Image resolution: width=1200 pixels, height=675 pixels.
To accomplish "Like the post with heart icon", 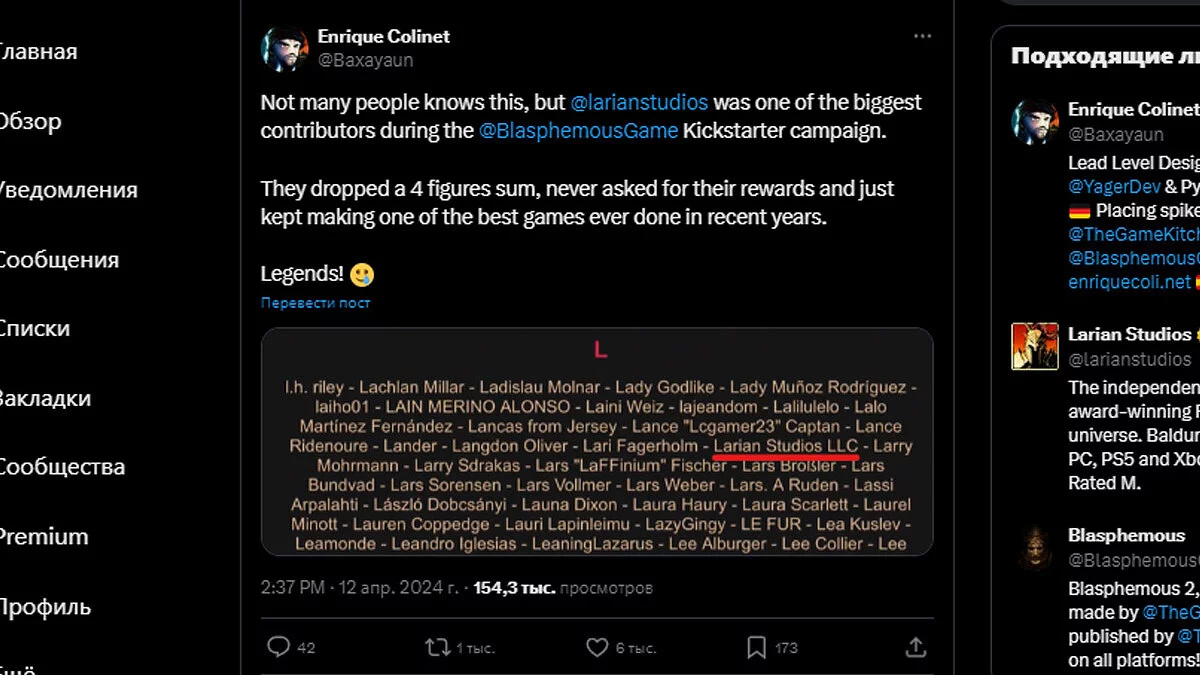I will pyautogui.click(x=597, y=647).
